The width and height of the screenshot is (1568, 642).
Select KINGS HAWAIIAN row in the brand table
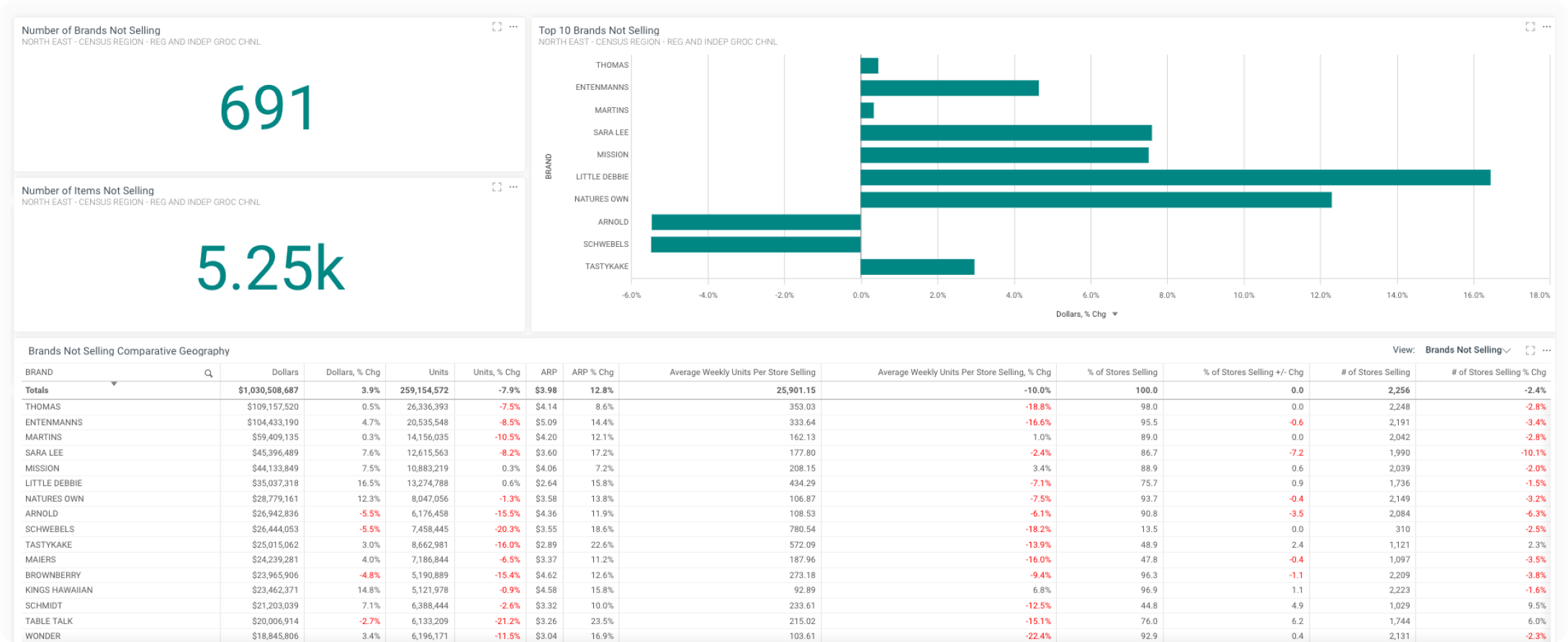click(x=786, y=590)
